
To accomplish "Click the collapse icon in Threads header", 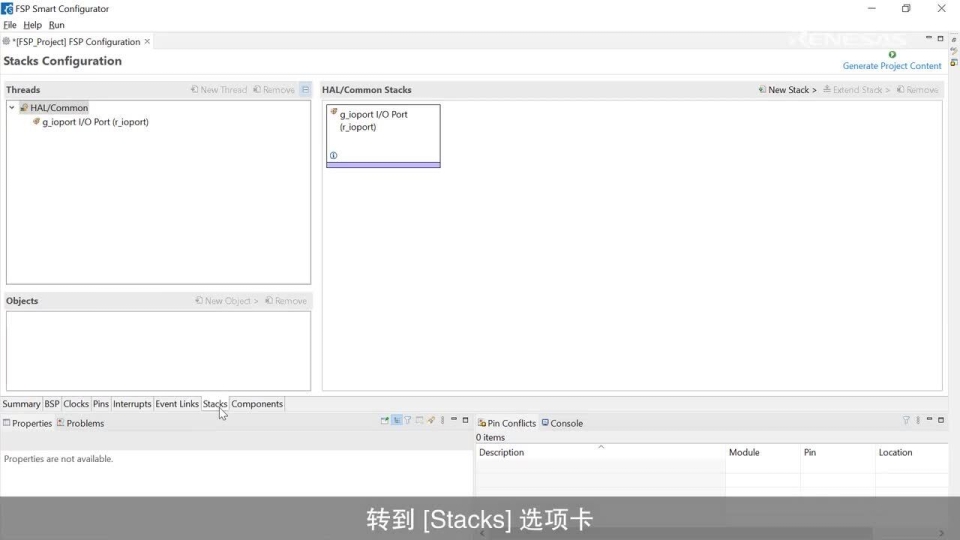I will (x=306, y=90).
